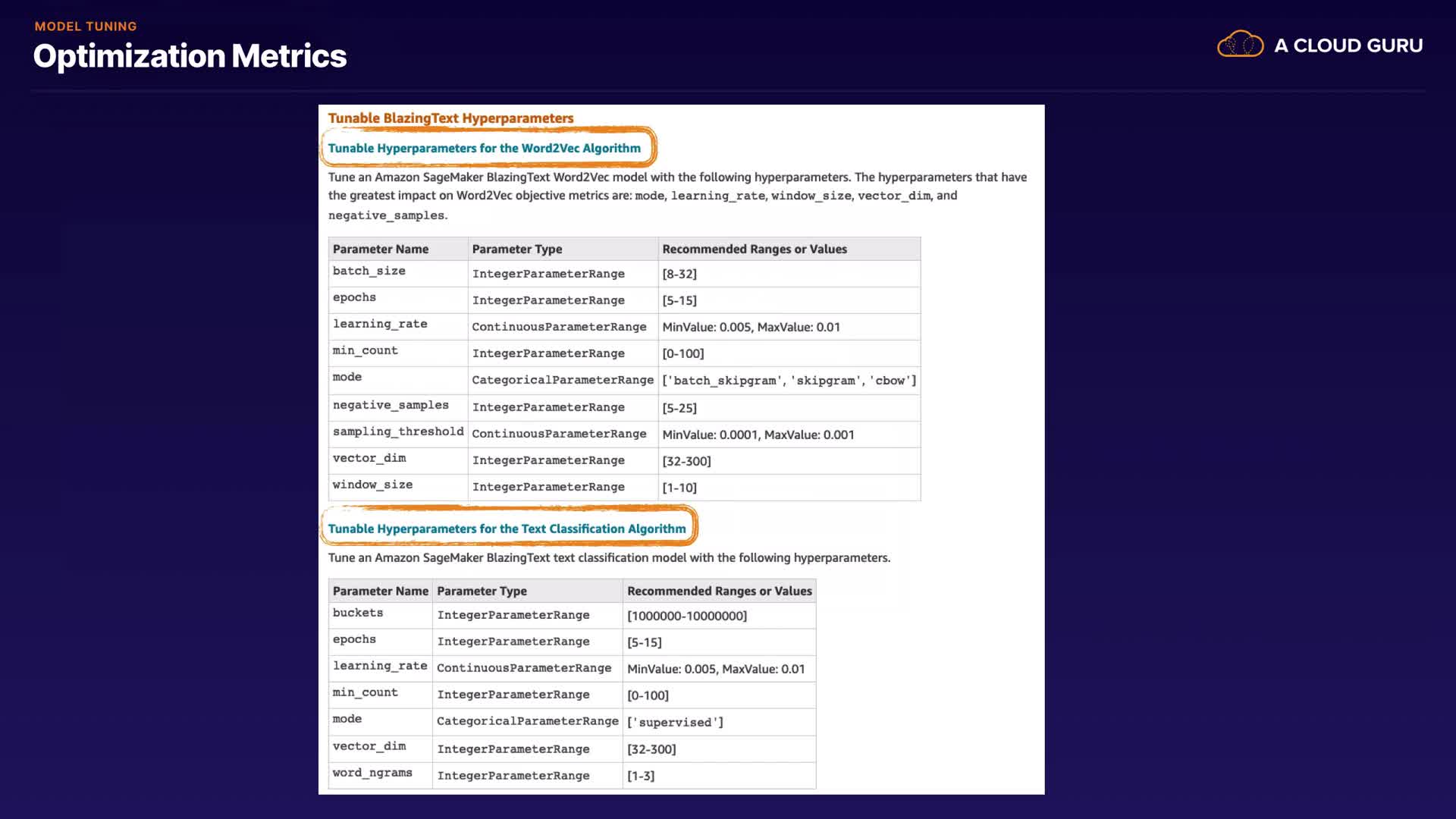Select batch_size row in Word2Vec table

[x=369, y=271]
